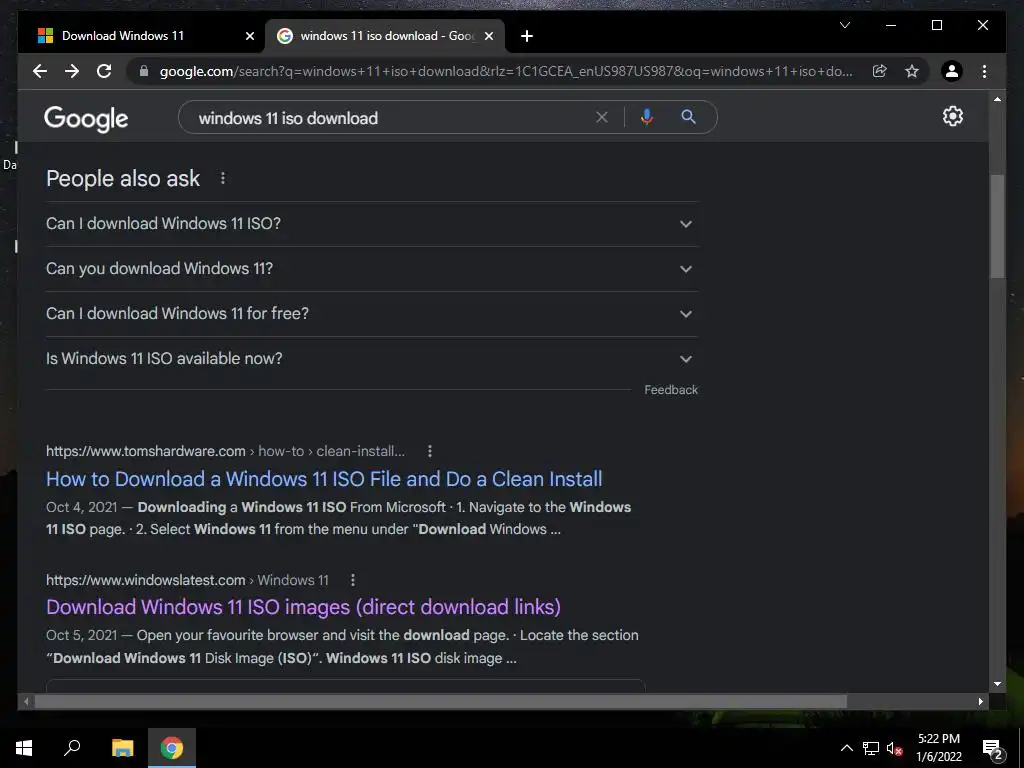This screenshot has width=1024, height=768.
Task: Click the windowslatest.com URL breadcrumb
Action: pyautogui.click(x=187, y=580)
